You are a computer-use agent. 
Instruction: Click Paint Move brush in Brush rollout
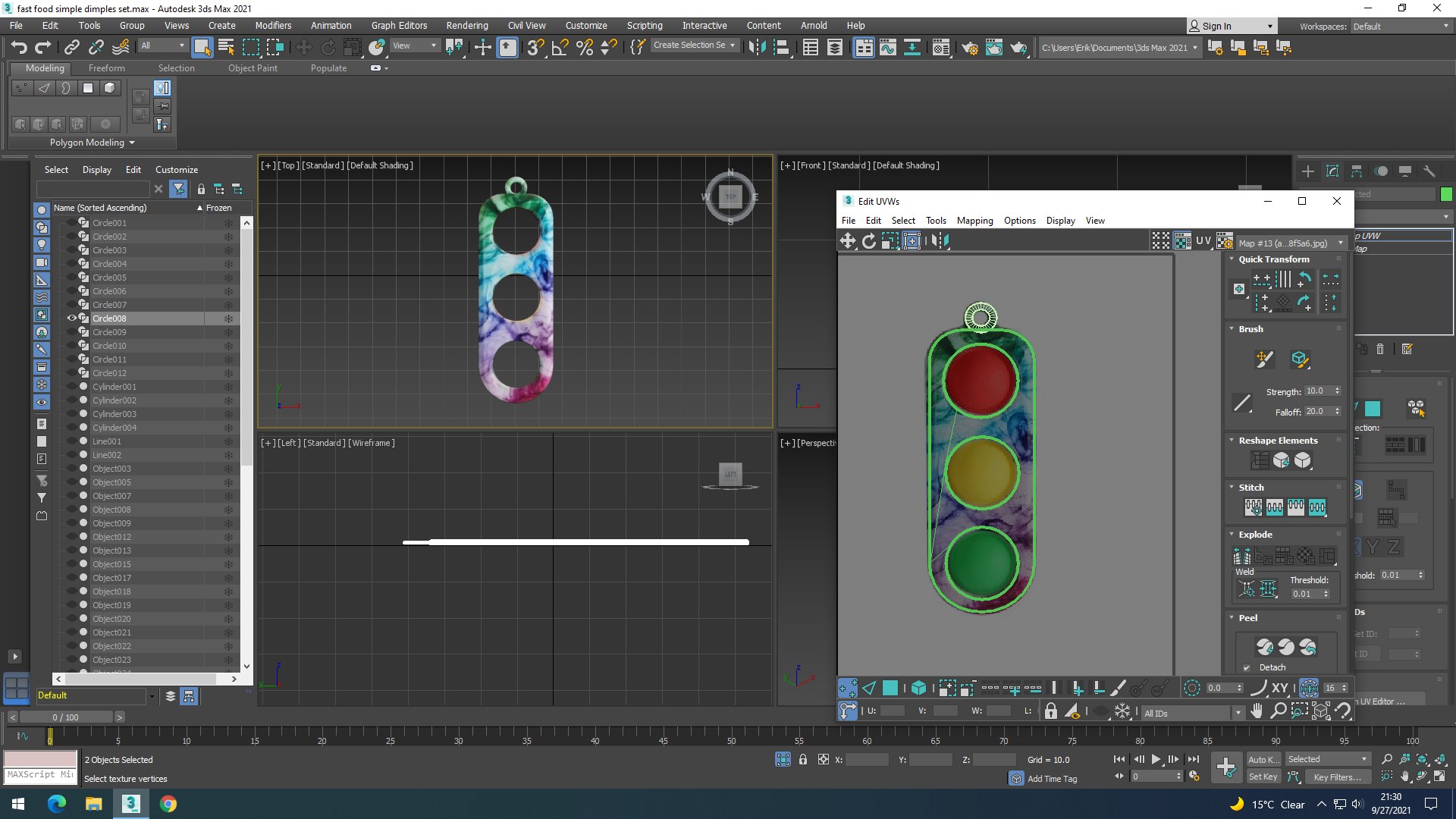click(x=1263, y=359)
